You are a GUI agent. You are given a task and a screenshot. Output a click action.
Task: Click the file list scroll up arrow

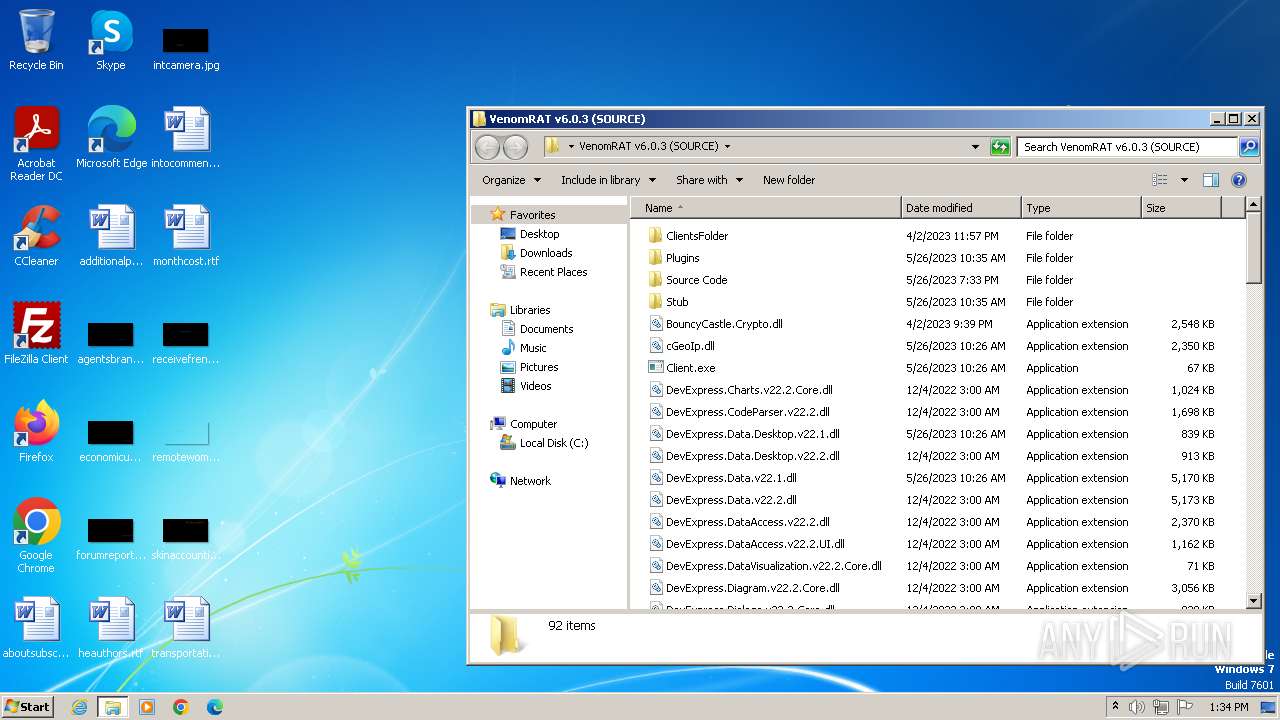click(1254, 206)
